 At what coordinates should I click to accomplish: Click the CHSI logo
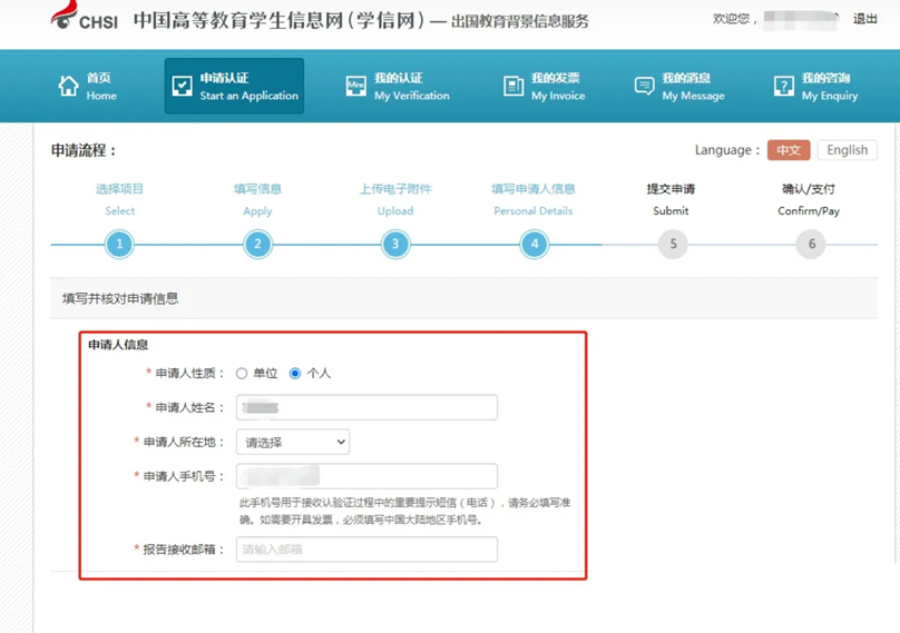[x=84, y=16]
